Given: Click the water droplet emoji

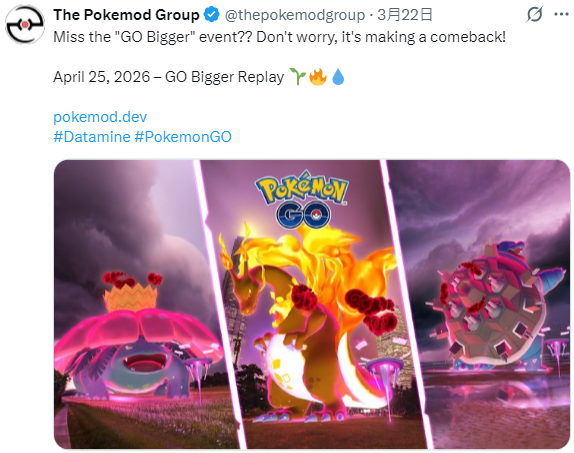Looking at the screenshot, I should [338, 77].
